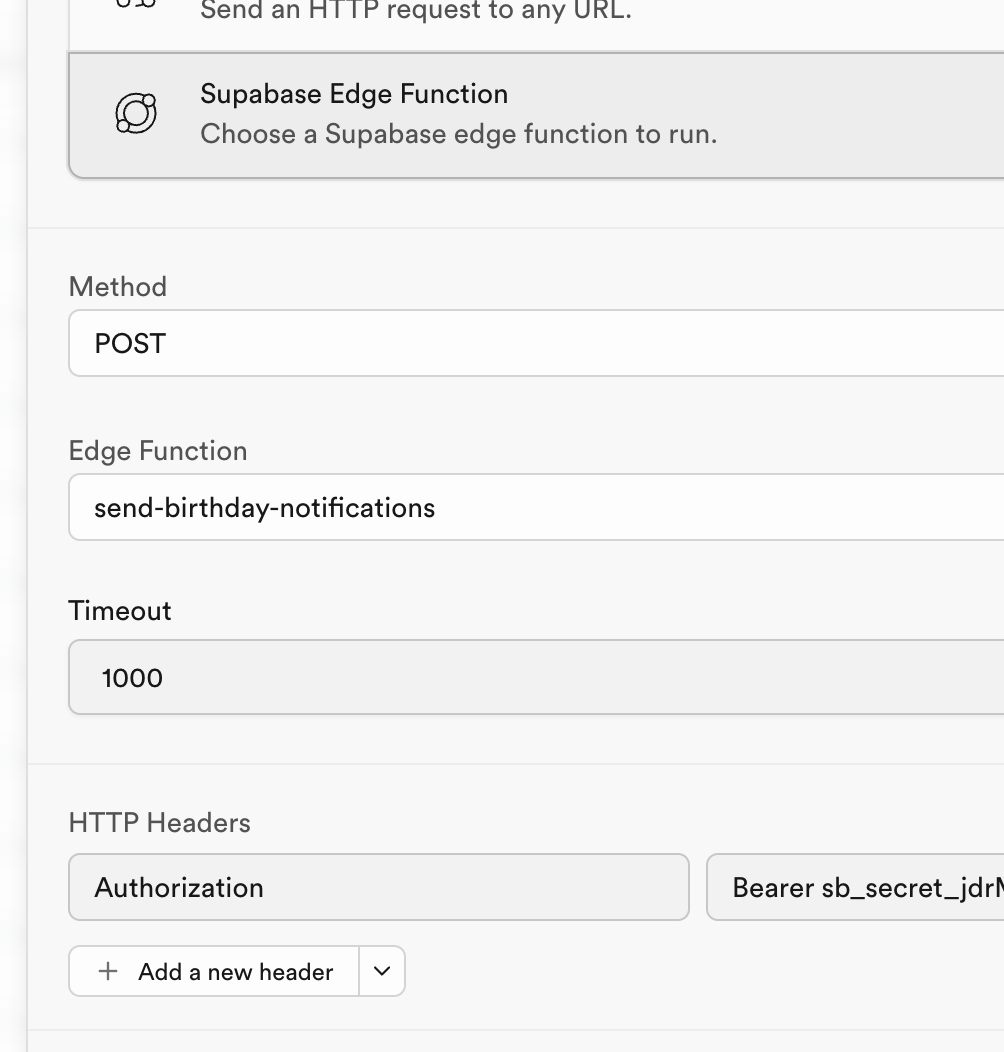
Task: Click the partially visible HTTP Request icon
Action: tap(136, 6)
